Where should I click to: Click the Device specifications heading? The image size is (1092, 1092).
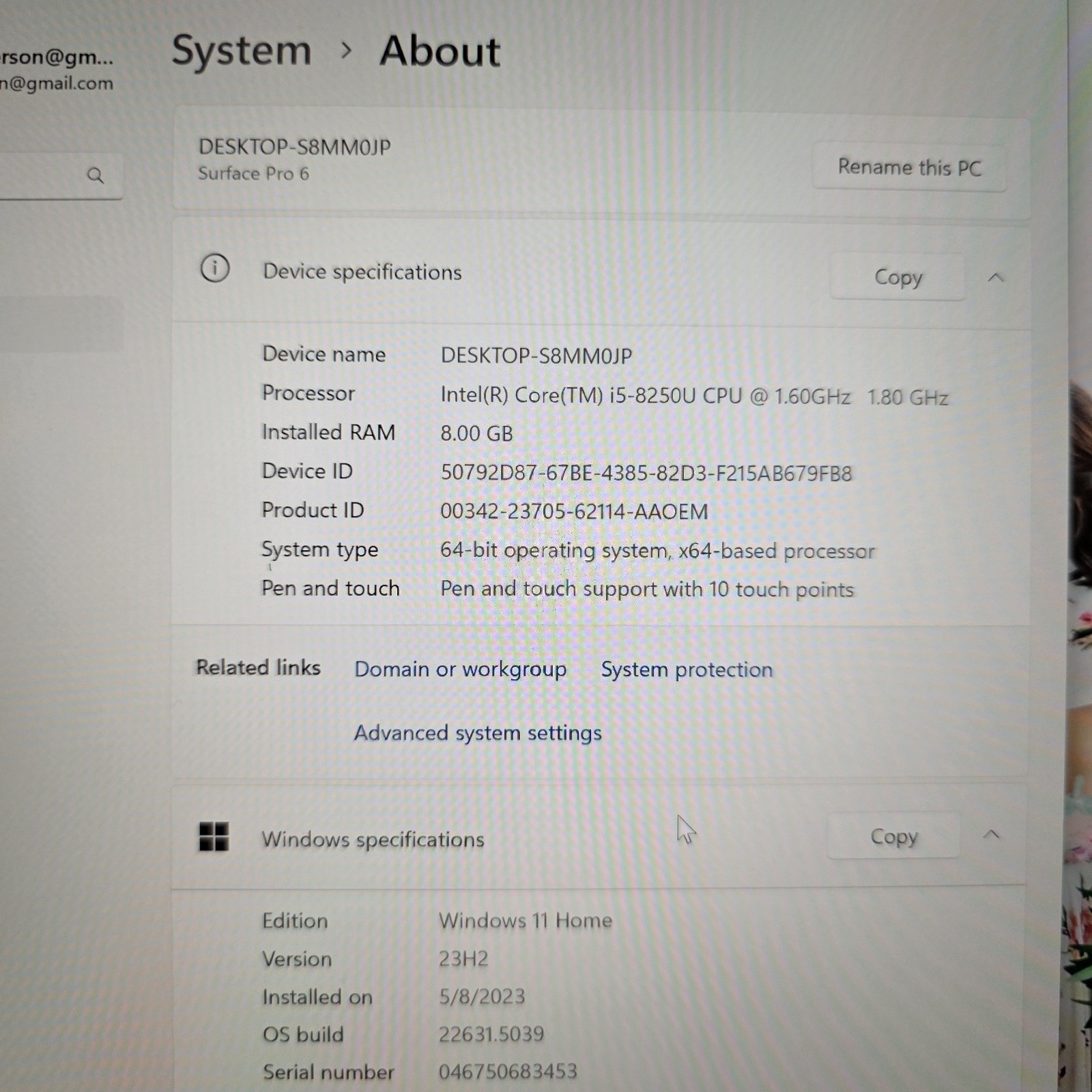362,272
